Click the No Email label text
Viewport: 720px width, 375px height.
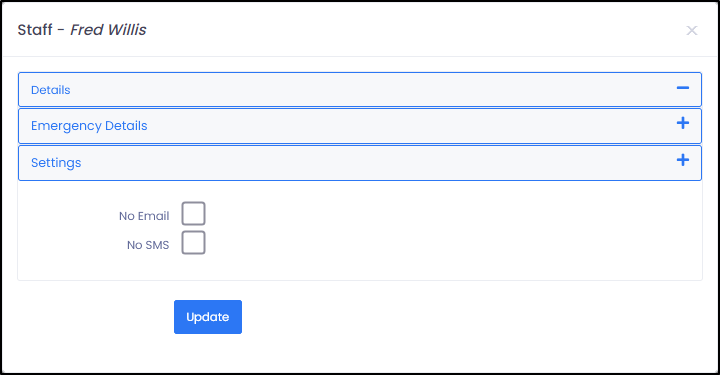[144, 216]
